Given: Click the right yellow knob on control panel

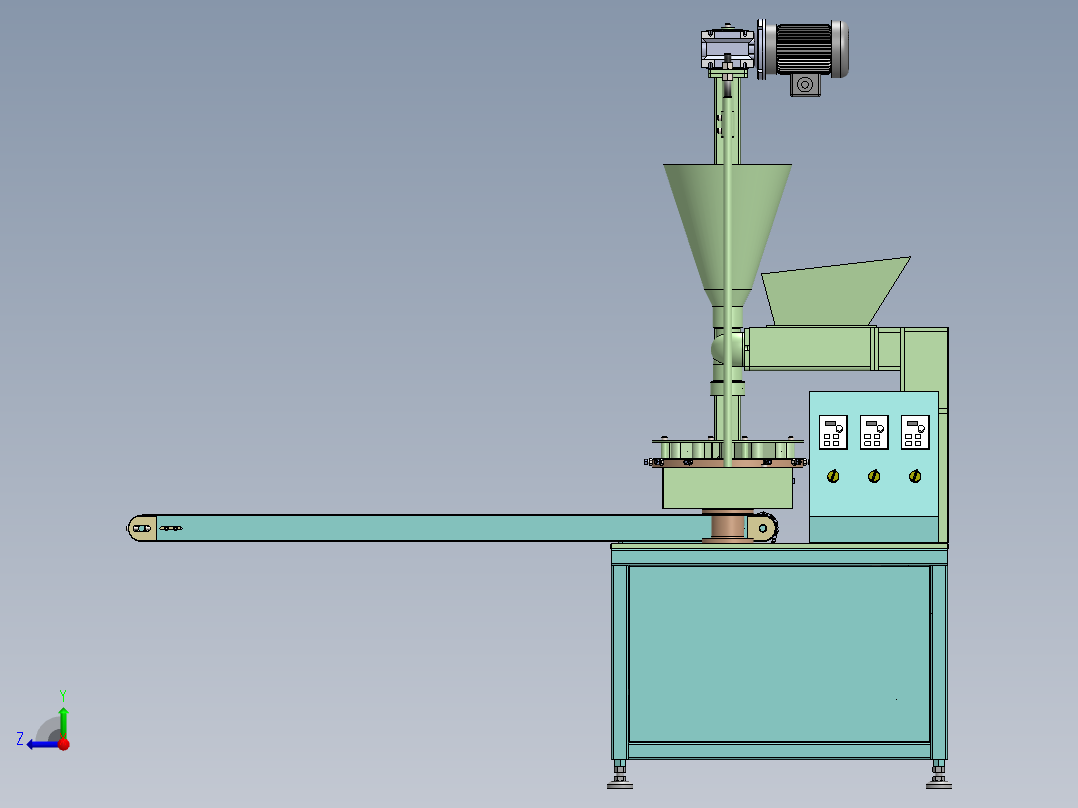Looking at the screenshot, I should (914, 476).
